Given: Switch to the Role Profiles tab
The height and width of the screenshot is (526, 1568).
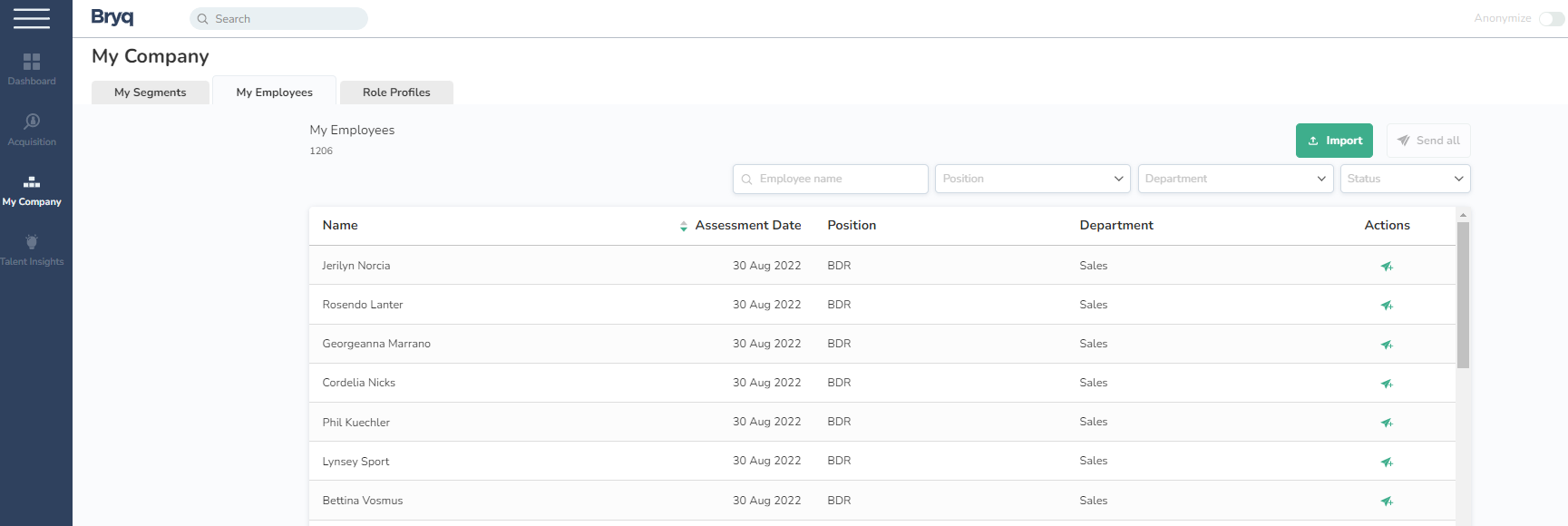Looking at the screenshot, I should coord(396,93).
